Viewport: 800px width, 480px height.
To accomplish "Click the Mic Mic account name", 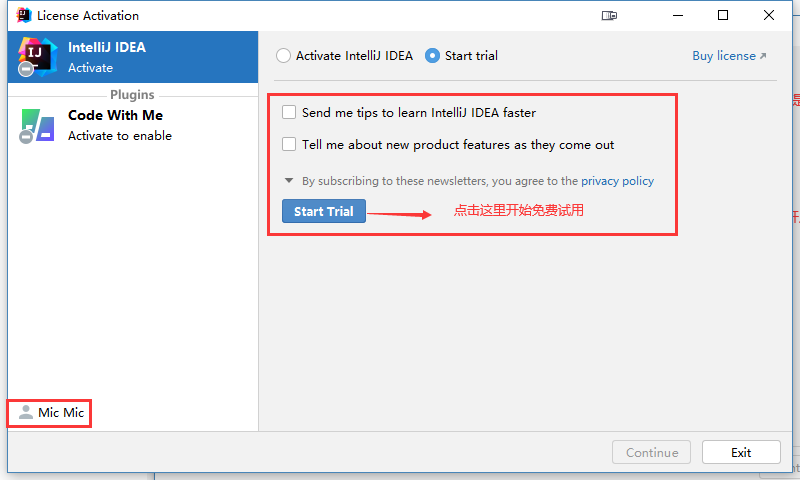I will point(61,413).
